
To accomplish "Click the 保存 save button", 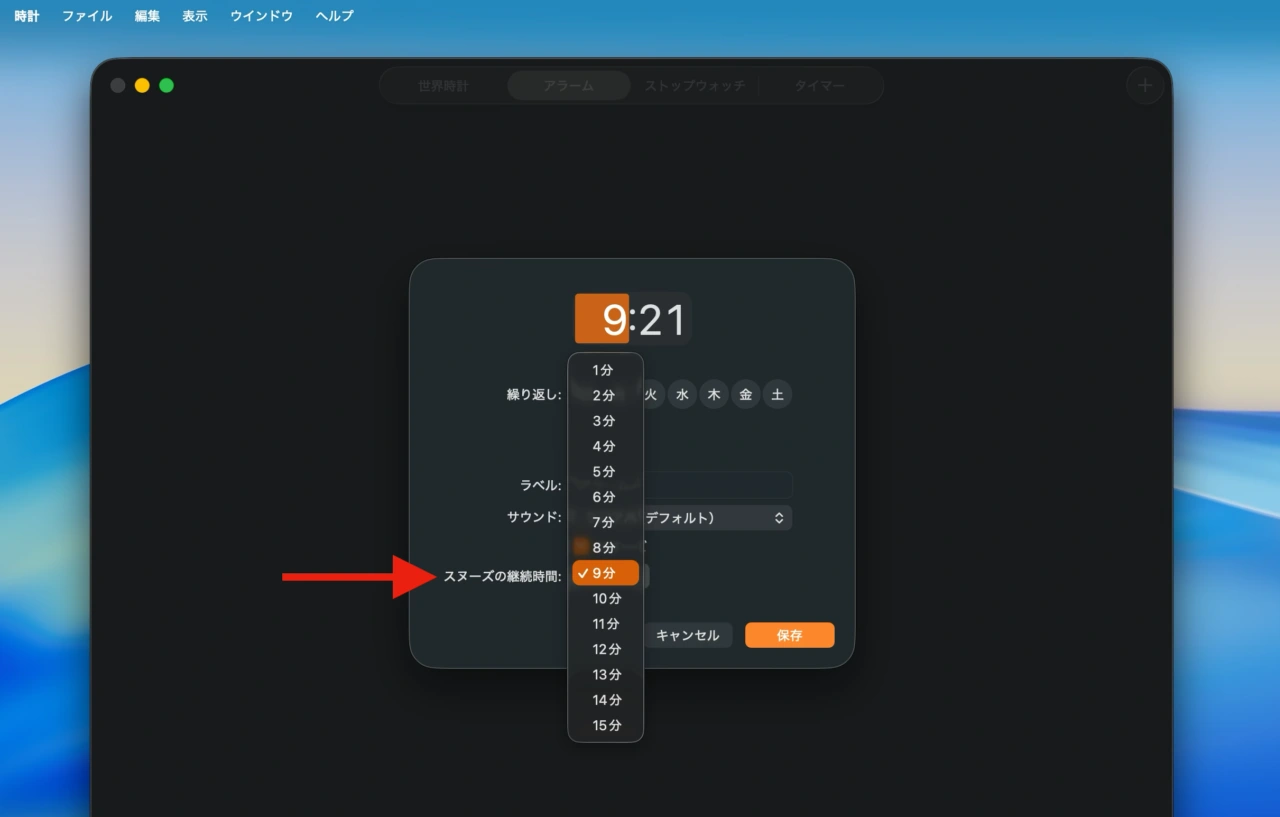I will [x=789, y=636].
